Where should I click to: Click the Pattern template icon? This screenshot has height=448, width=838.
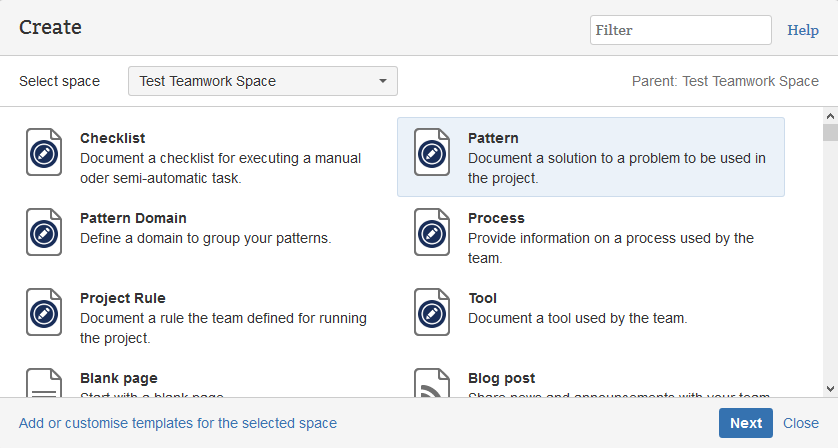pyautogui.click(x=431, y=152)
